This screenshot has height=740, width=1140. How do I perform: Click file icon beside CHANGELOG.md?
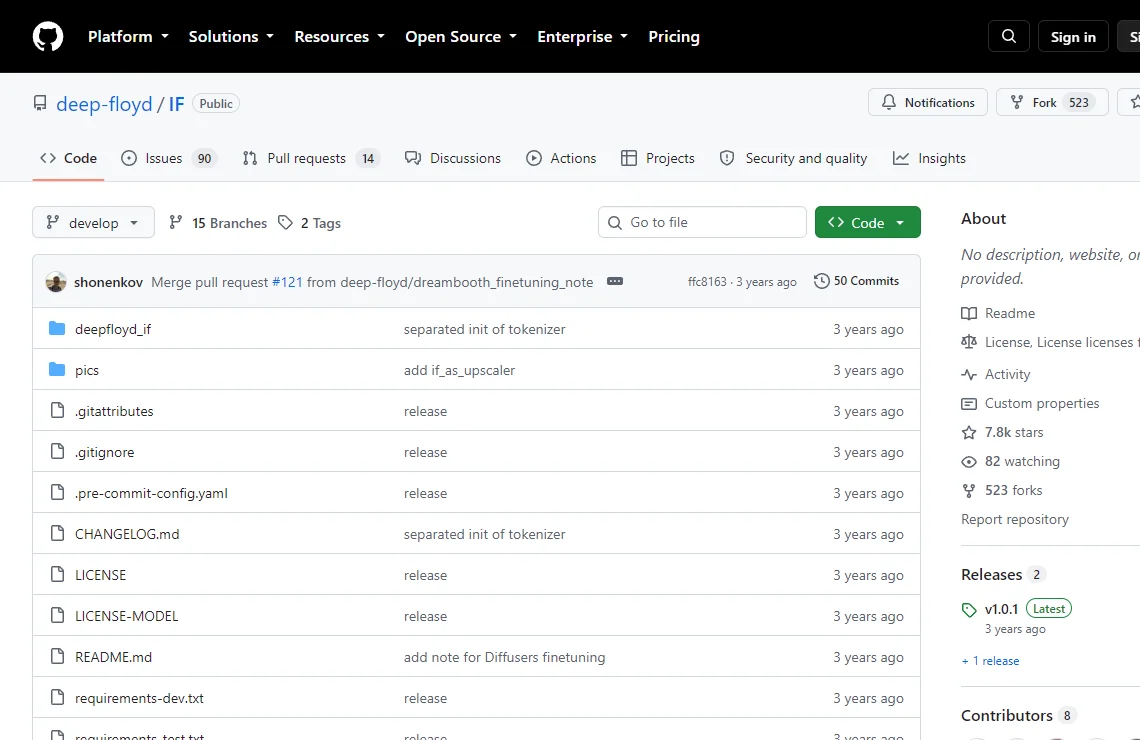[57, 534]
